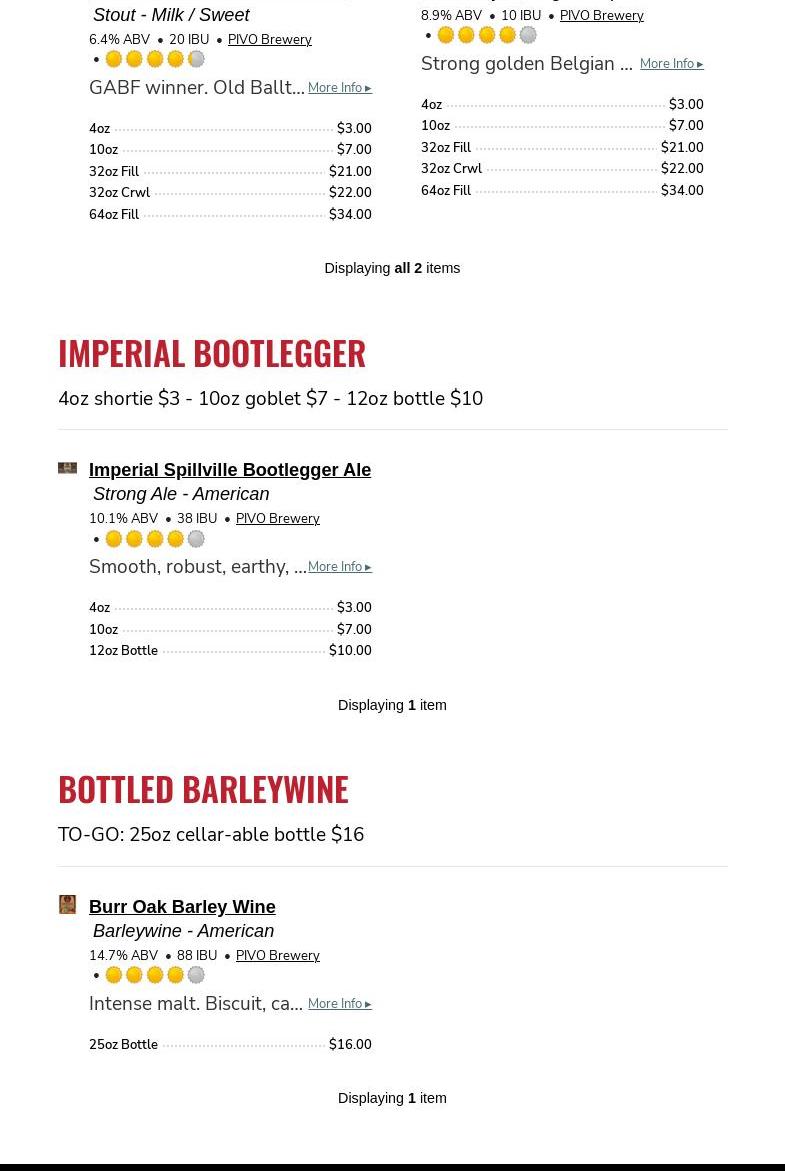Select the 25oz Bottle $16.00 price row
Image resolution: width=785 pixels, height=1171 pixels.
tap(230, 1045)
